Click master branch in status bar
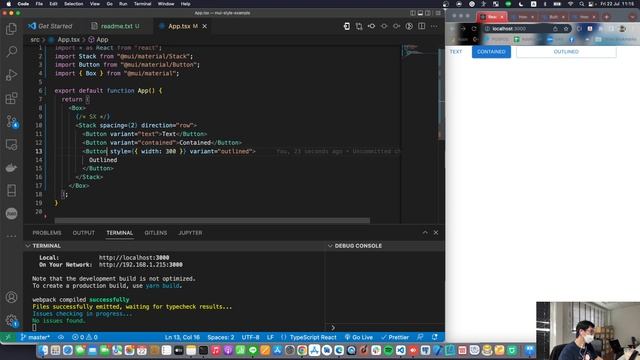640x360 pixels. point(35,337)
